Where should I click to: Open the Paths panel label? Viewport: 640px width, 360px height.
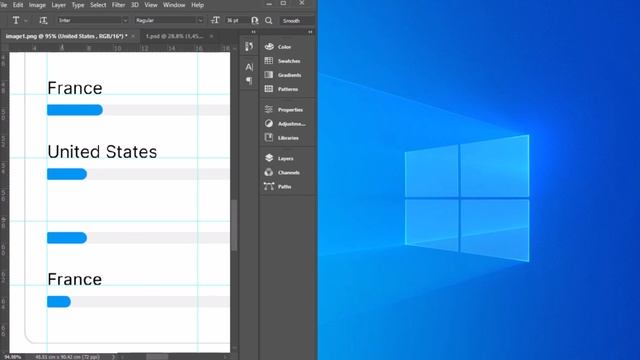[x=284, y=187]
